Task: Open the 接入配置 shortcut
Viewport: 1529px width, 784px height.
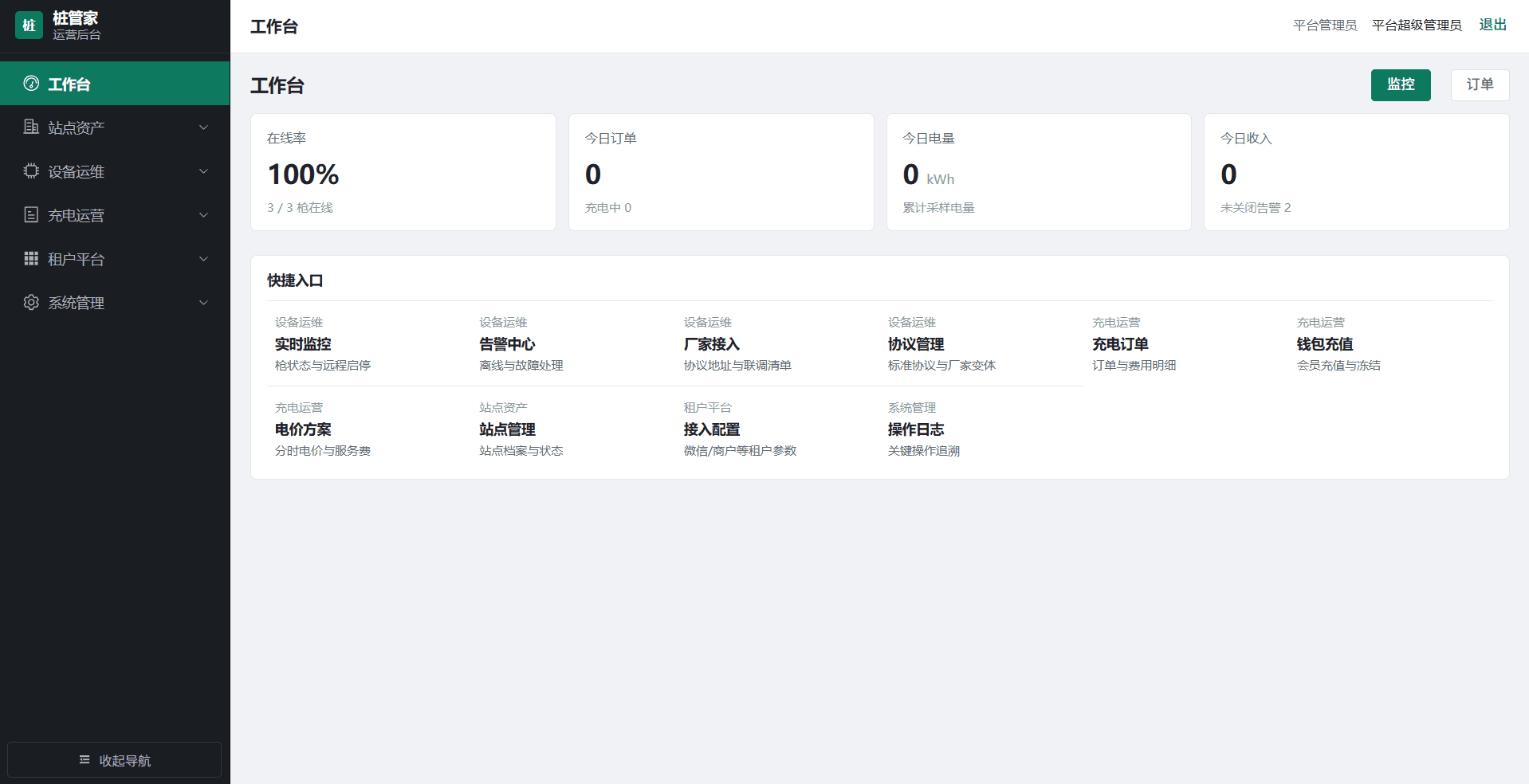Action: 777,429
